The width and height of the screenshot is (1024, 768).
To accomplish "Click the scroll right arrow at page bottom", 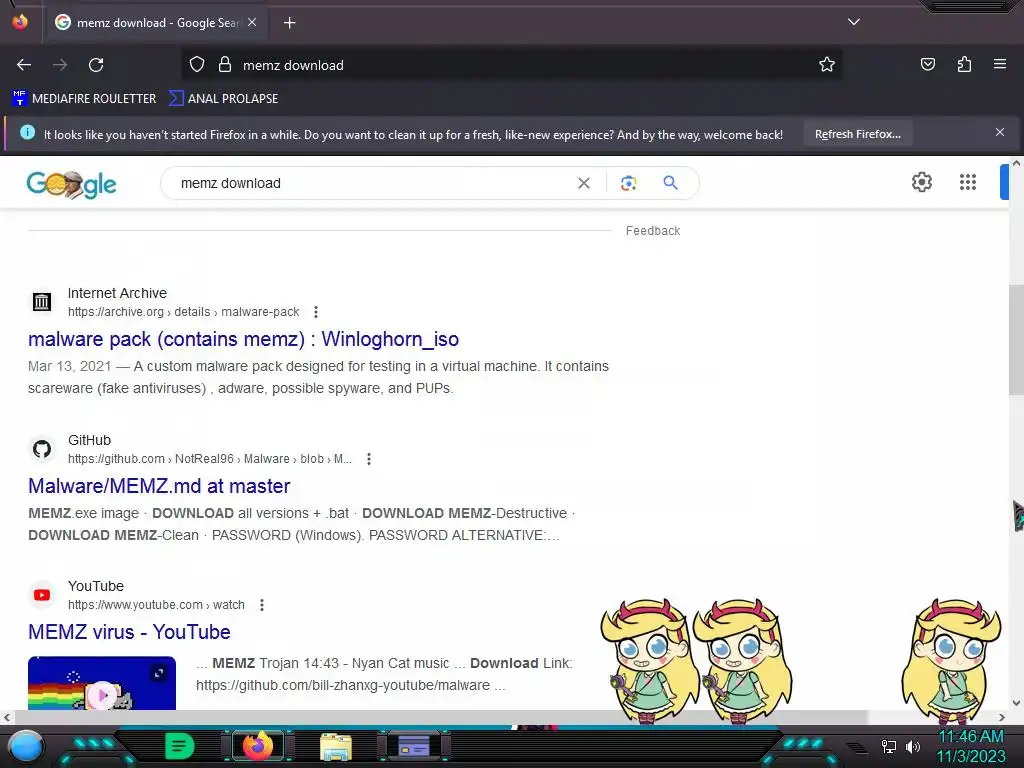I will [x=1001, y=717].
